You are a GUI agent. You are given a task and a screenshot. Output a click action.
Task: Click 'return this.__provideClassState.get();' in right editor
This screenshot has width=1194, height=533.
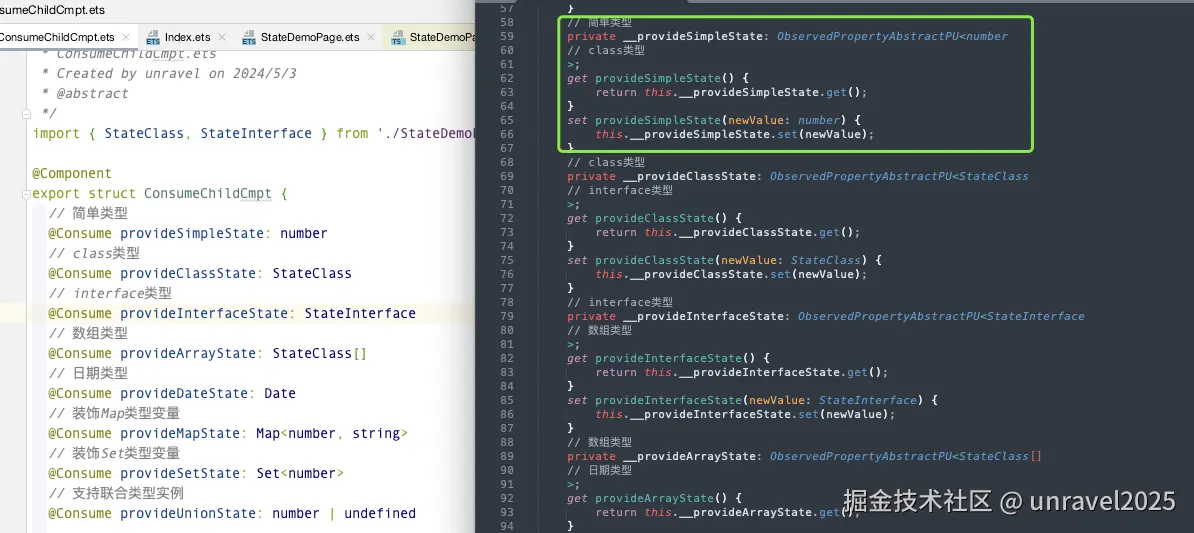point(728,232)
